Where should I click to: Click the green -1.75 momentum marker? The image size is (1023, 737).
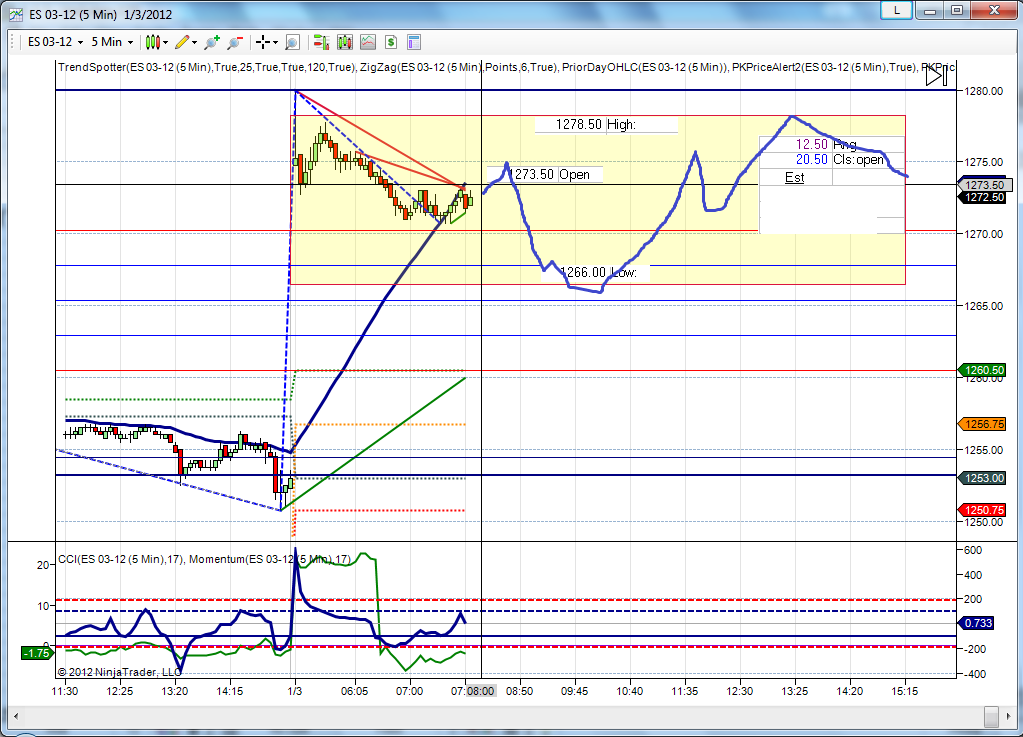36,653
